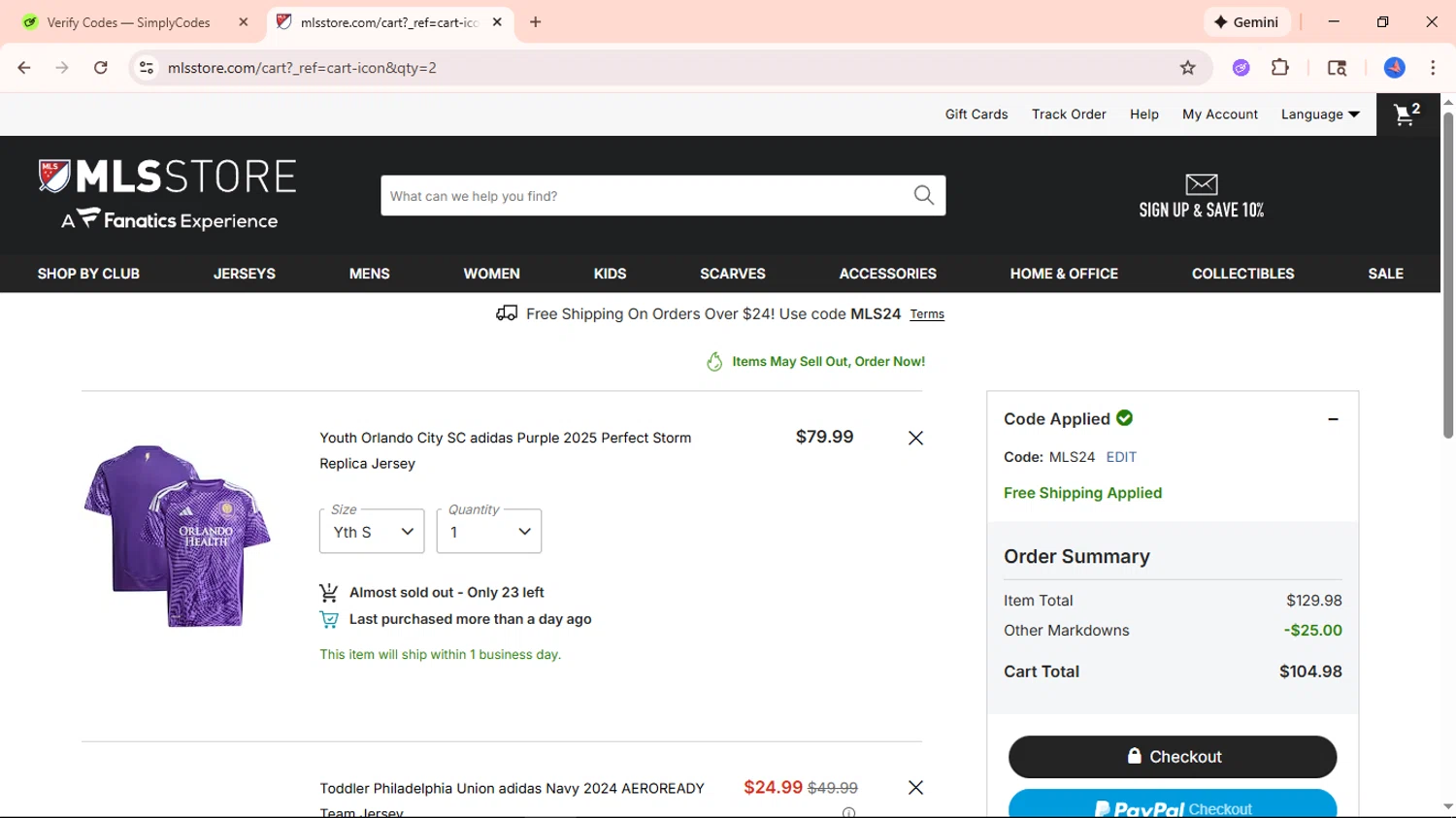Edit the MLS24 promo code
Screen dimensions: 1456x818
1121,457
